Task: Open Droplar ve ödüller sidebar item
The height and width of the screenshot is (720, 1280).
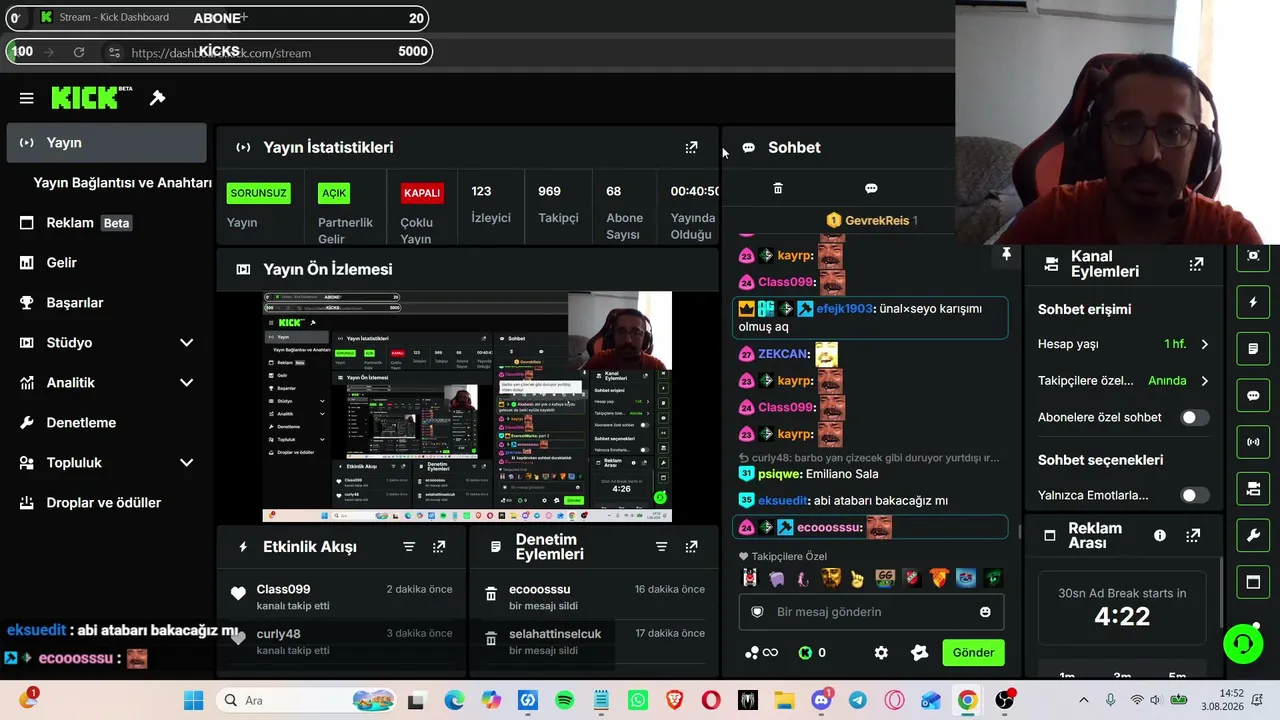Action: pos(106,503)
